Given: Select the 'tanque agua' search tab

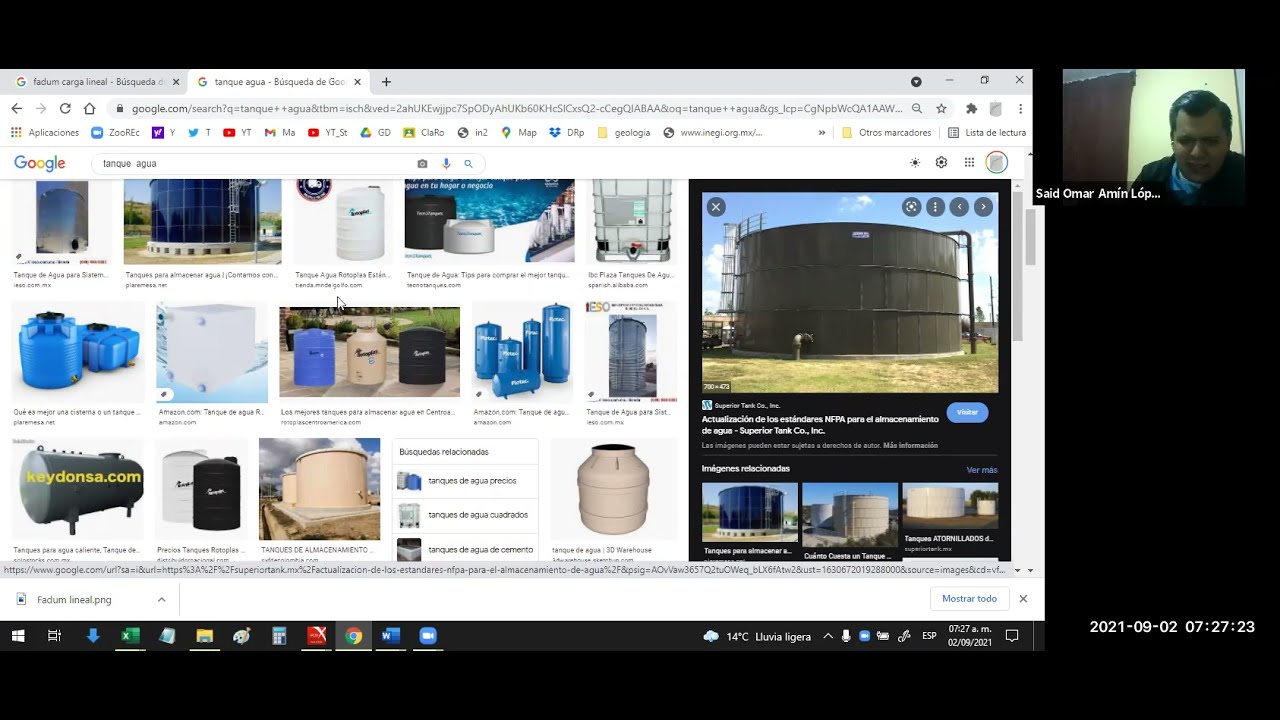Looking at the screenshot, I should (x=279, y=82).
